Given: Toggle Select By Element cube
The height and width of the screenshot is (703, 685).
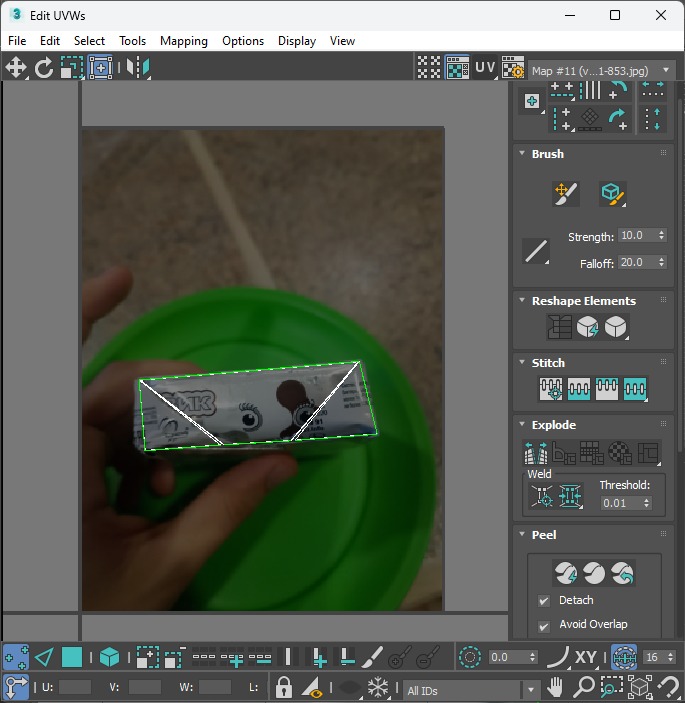Looking at the screenshot, I should click(x=109, y=657).
